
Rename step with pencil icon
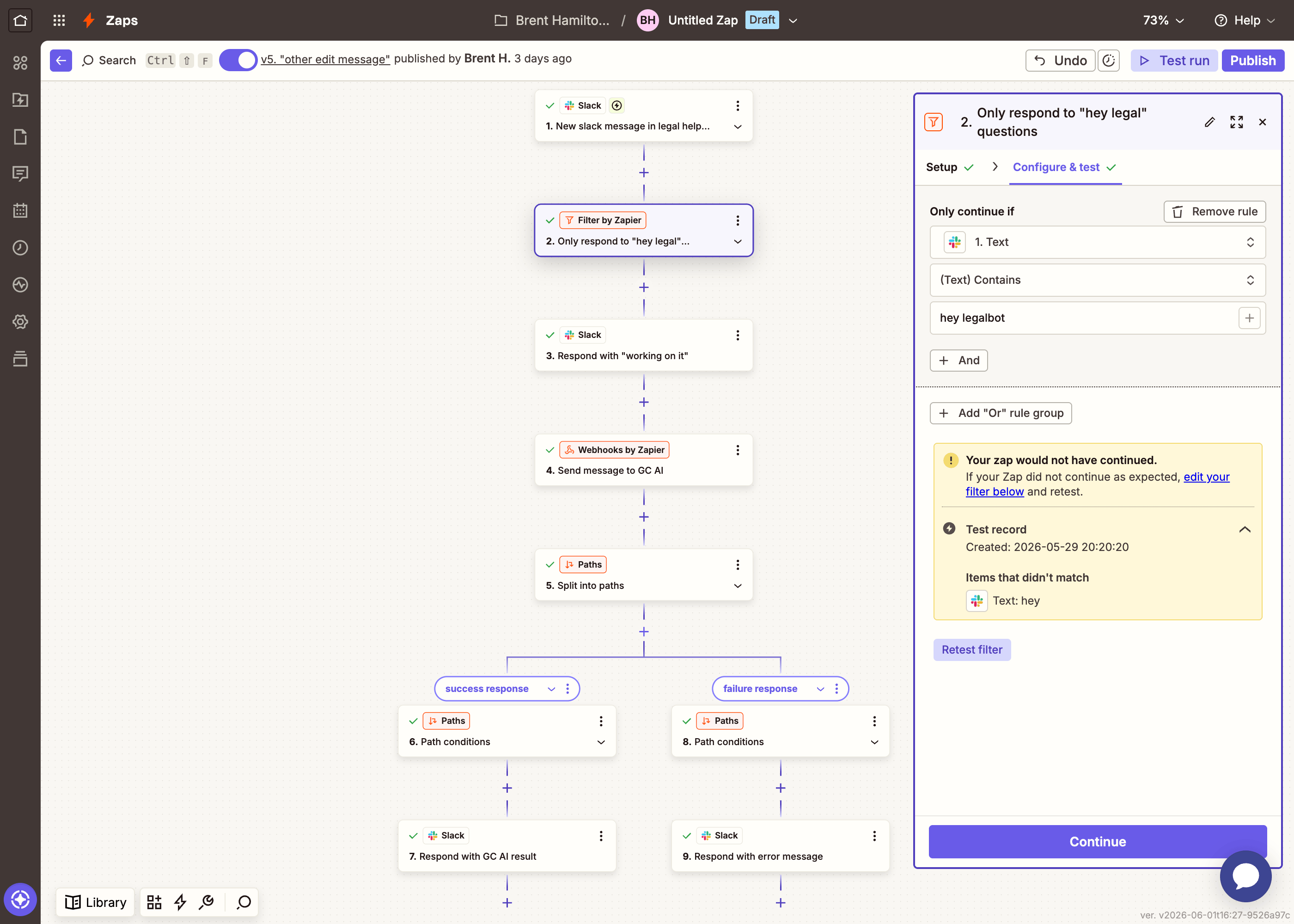coord(1210,122)
